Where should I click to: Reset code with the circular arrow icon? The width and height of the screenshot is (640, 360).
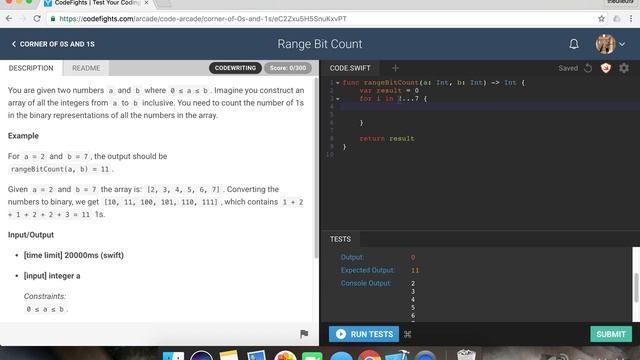click(x=588, y=68)
